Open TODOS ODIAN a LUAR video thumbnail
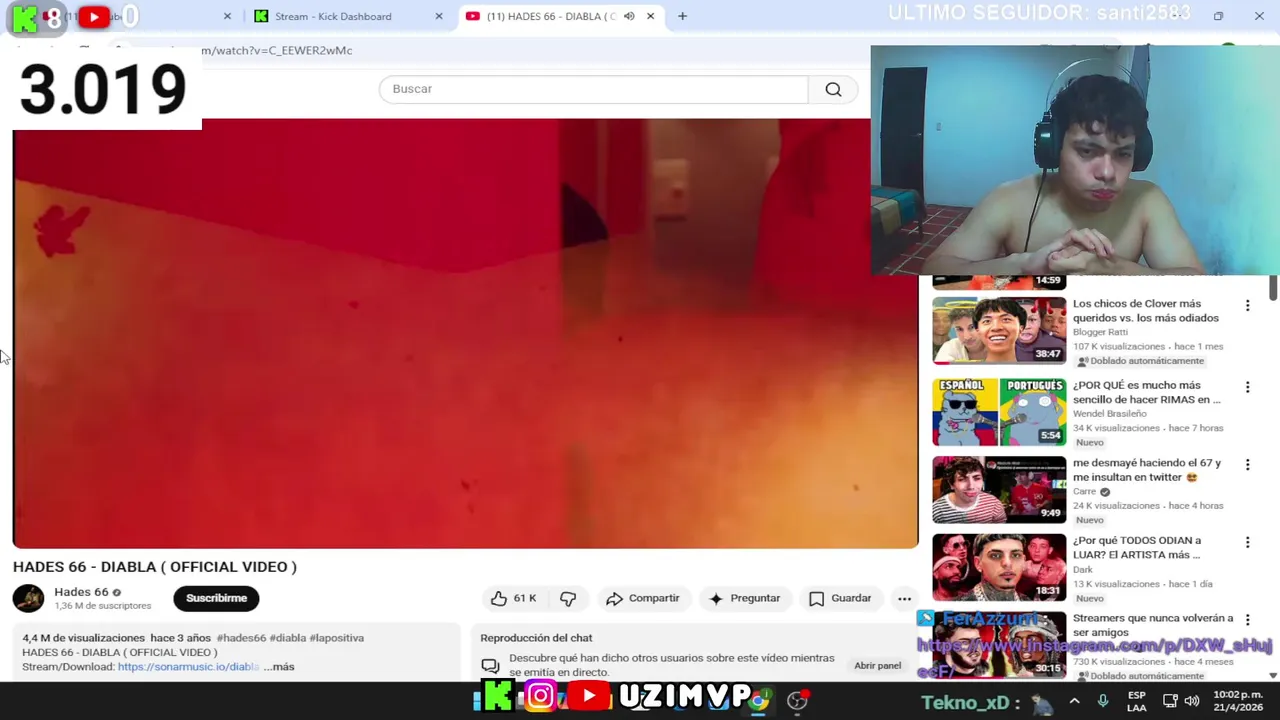 999,567
